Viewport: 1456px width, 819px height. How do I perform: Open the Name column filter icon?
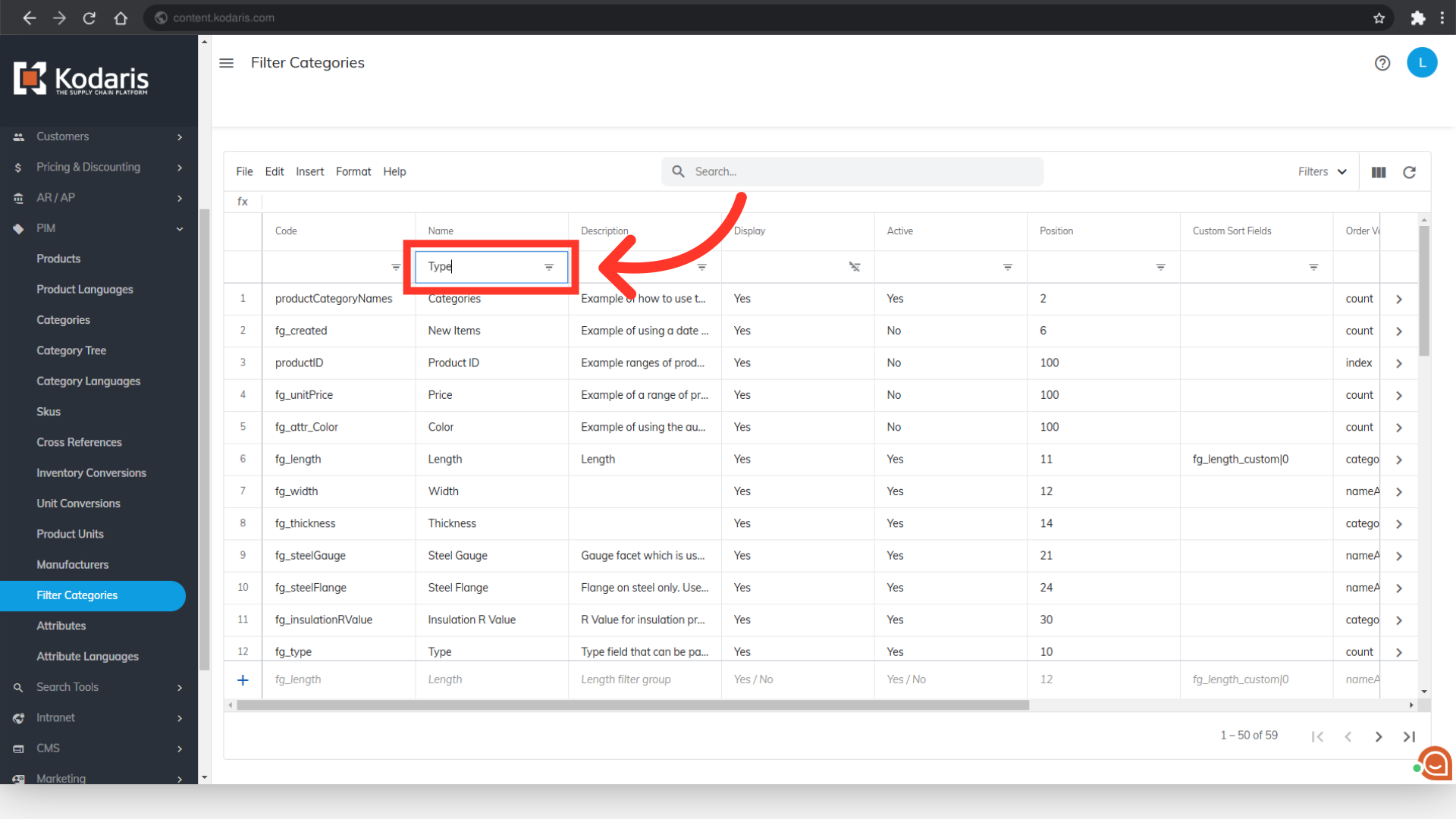(x=549, y=267)
